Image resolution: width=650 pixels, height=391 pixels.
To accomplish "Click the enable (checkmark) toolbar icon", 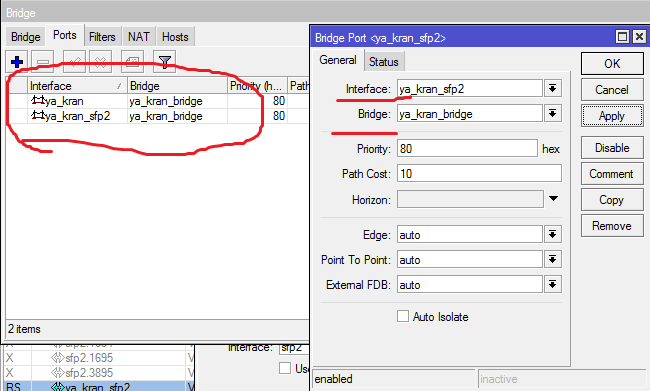I will (75, 62).
